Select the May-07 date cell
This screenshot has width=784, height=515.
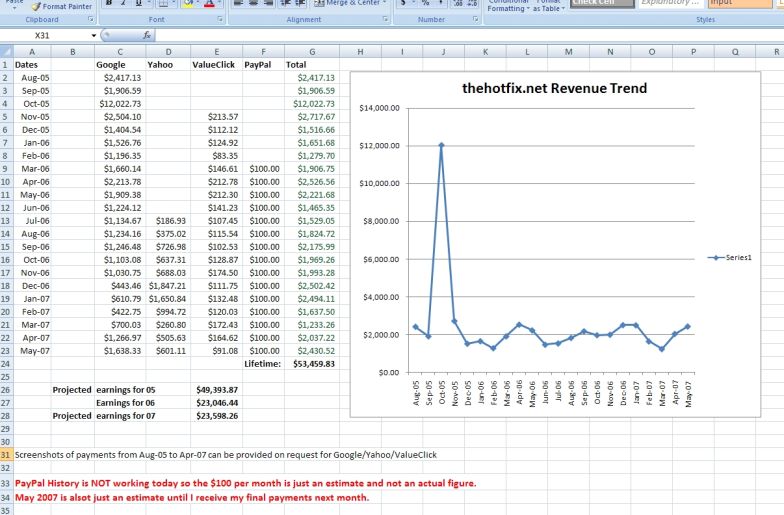tap(32, 351)
